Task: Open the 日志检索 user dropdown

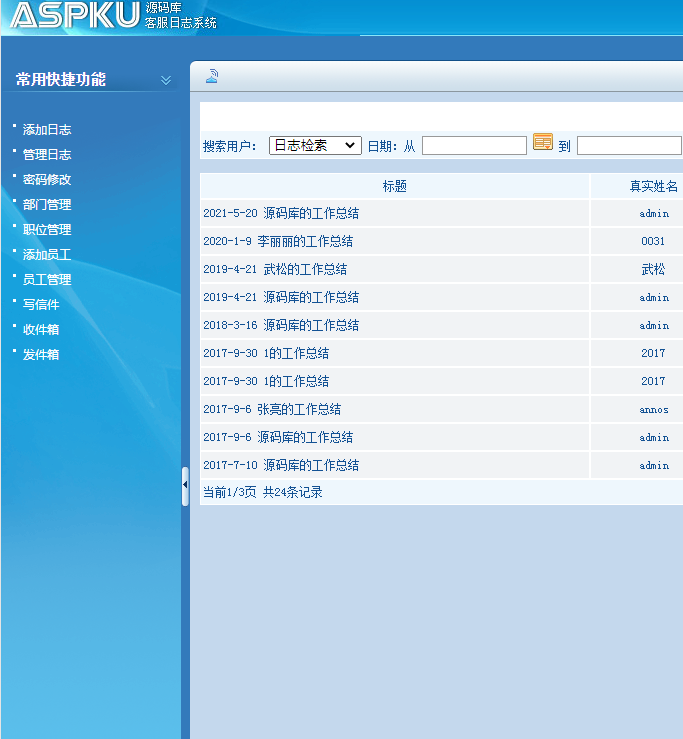Action: click(315, 145)
